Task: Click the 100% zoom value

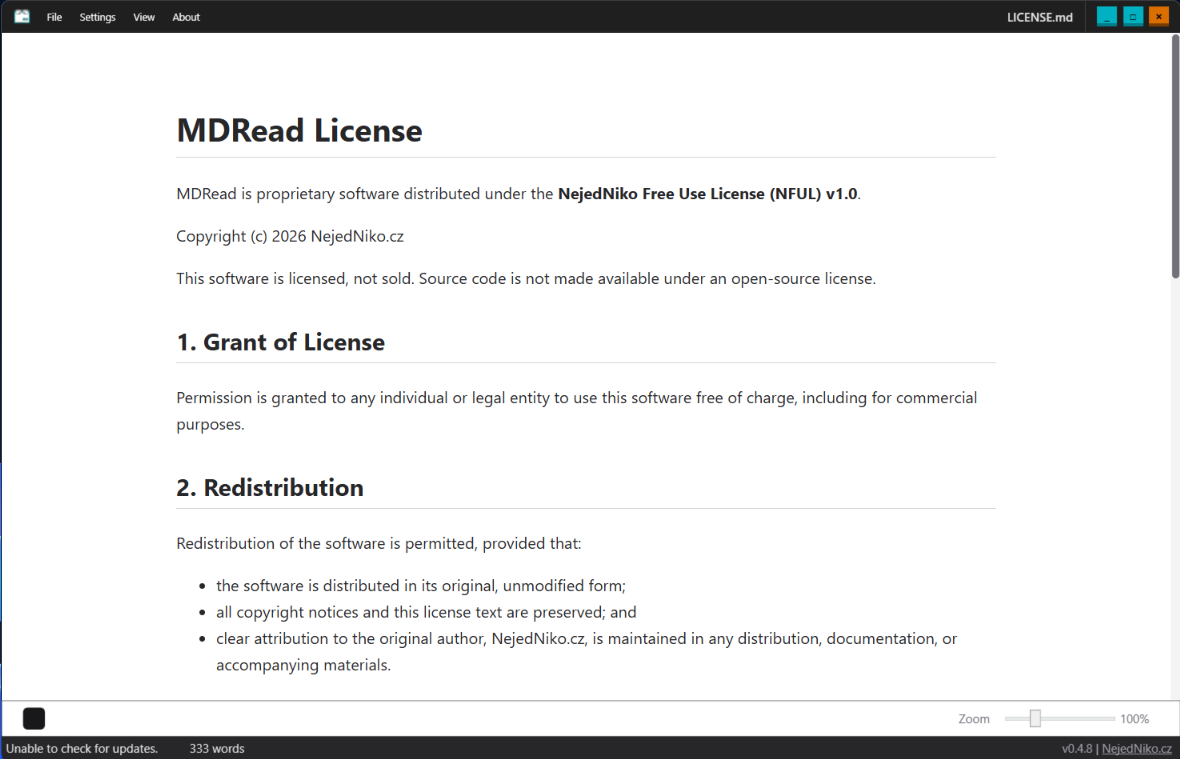Action: point(1134,719)
